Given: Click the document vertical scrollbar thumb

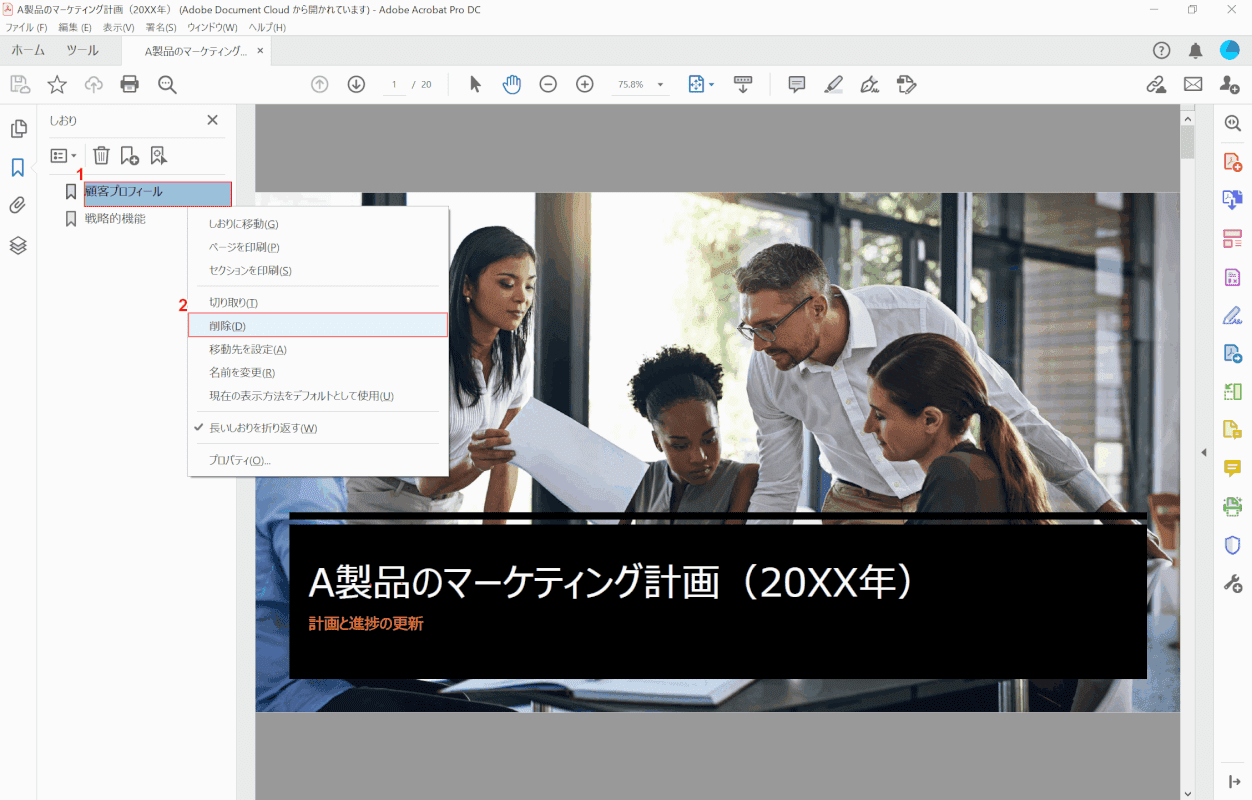Looking at the screenshot, I should tap(1187, 141).
